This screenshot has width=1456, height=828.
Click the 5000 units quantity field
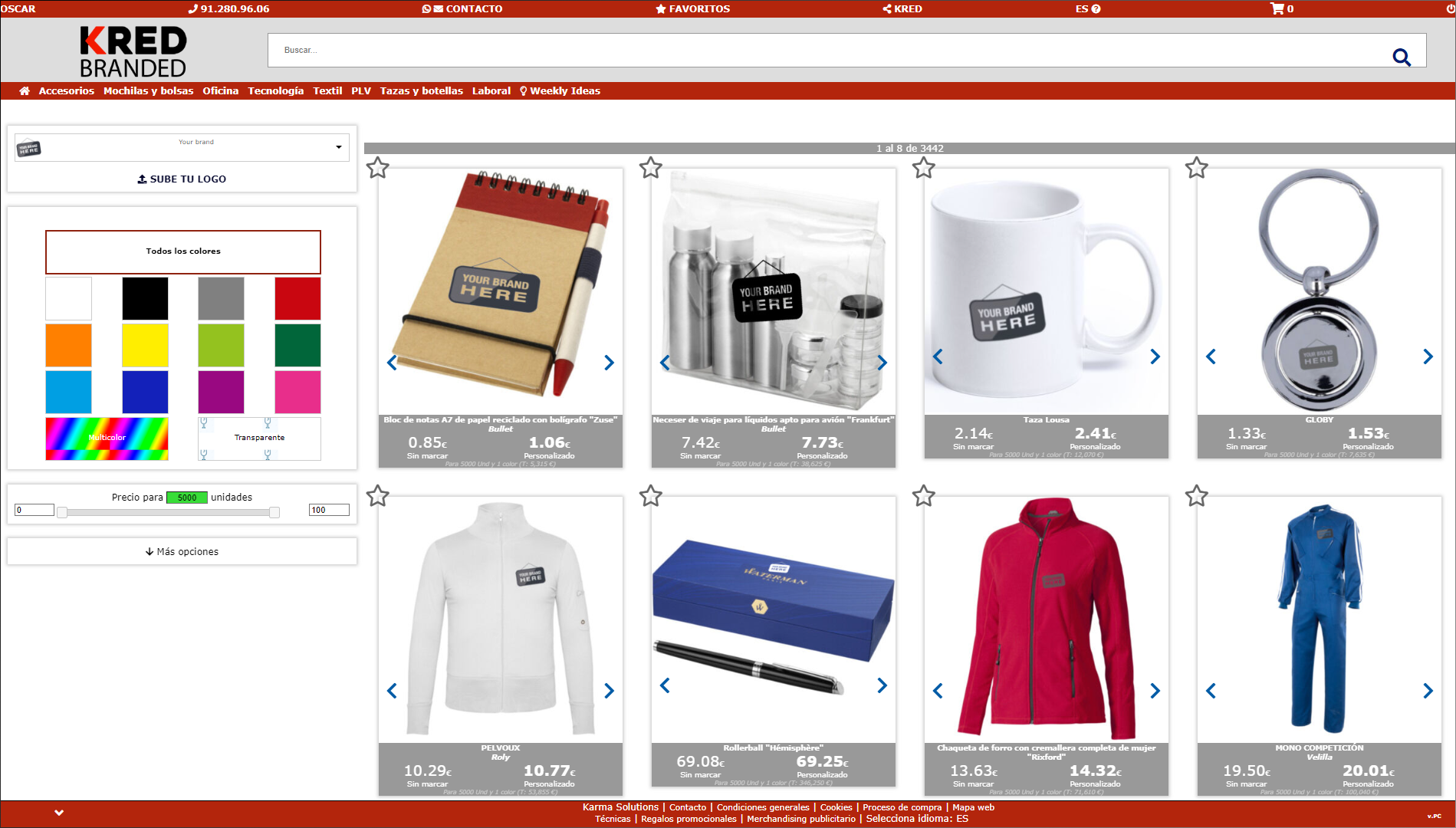pyautogui.click(x=186, y=498)
